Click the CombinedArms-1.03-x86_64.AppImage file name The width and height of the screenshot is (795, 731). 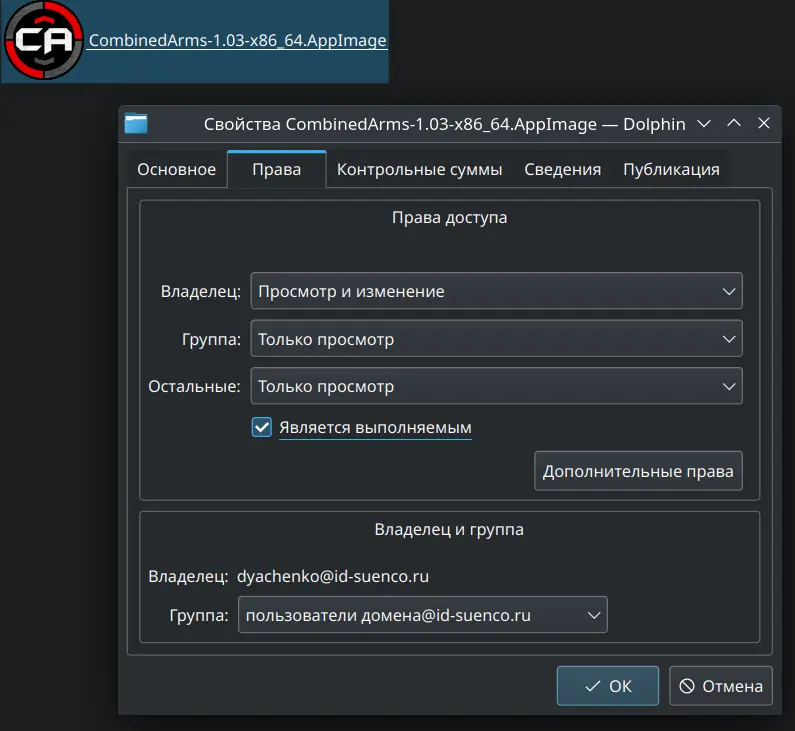(x=237, y=40)
